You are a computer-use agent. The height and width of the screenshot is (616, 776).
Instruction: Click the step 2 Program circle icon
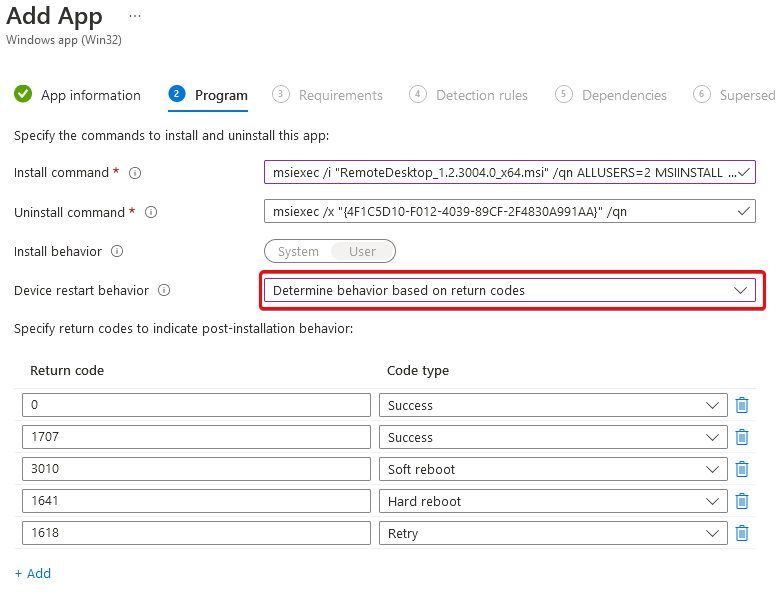pyautogui.click(x=177, y=94)
